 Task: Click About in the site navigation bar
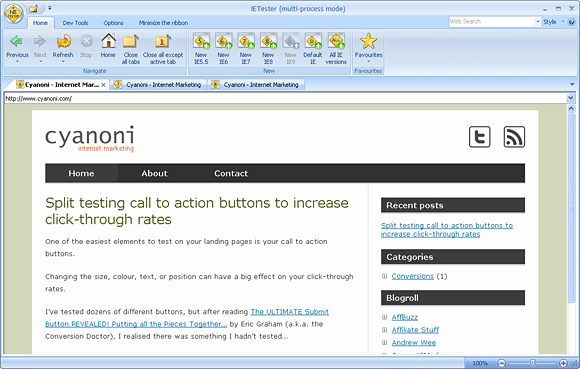154,173
